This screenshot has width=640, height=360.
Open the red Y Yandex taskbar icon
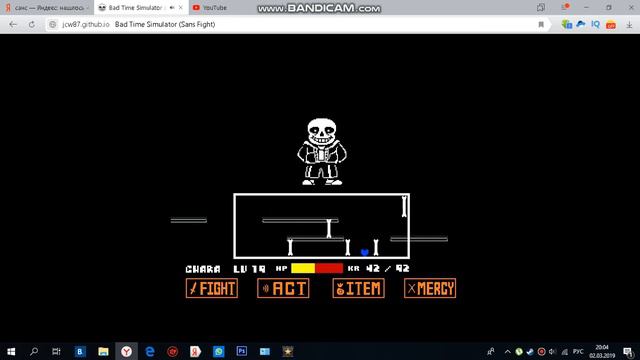coord(196,351)
